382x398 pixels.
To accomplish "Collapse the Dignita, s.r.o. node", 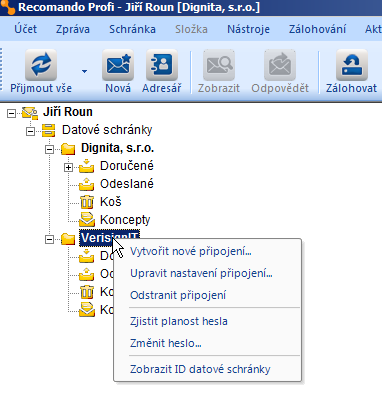I will pyautogui.click(x=49, y=149).
